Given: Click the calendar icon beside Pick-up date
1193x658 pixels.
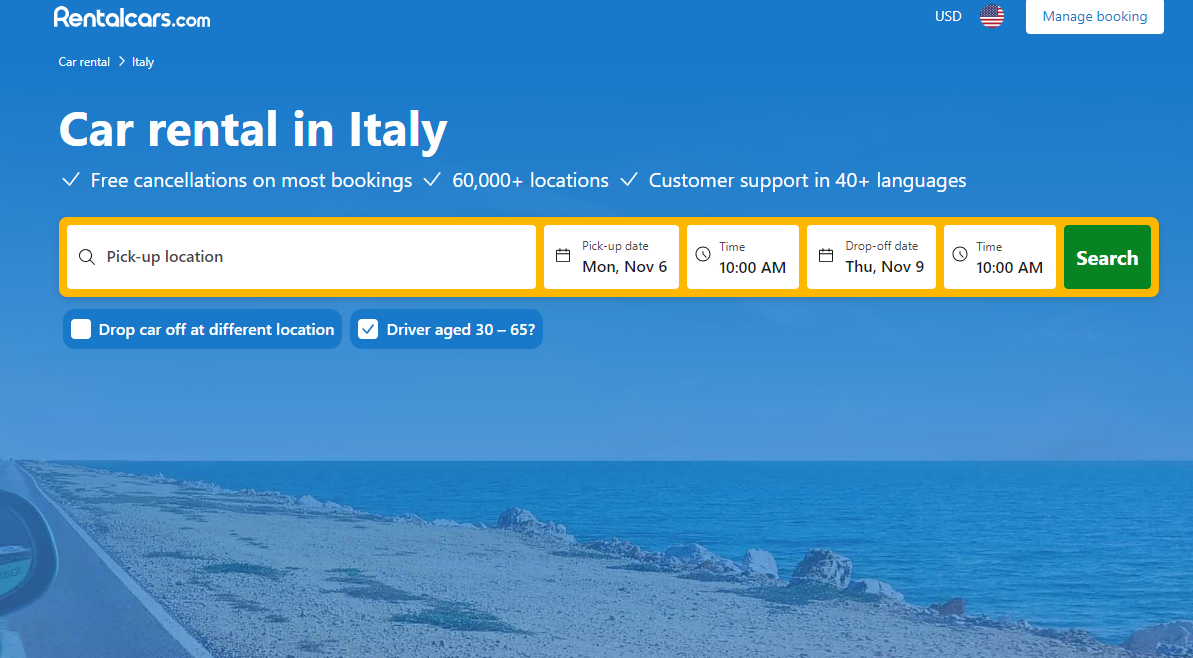Looking at the screenshot, I should tap(563, 256).
